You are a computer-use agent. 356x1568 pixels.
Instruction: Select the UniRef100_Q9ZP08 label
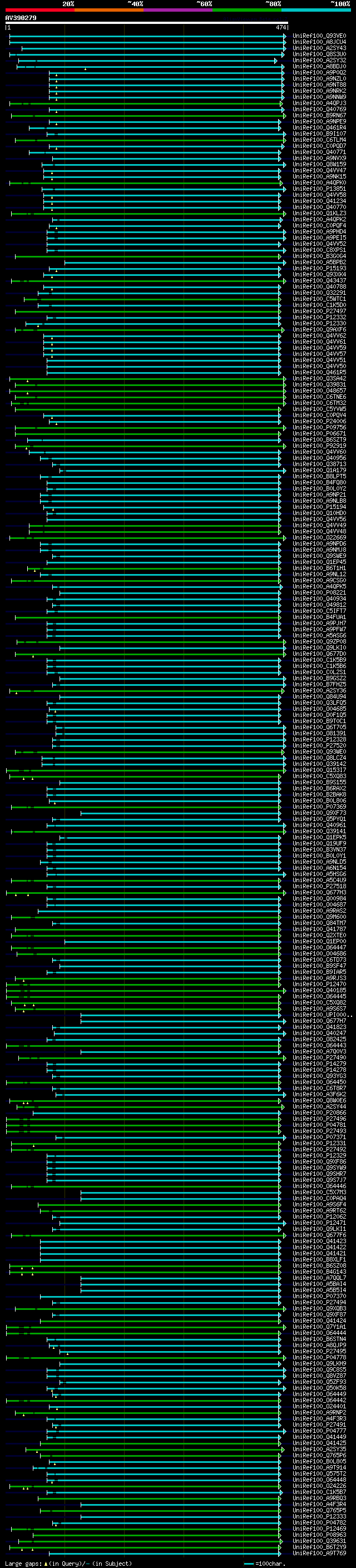click(x=319, y=641)
